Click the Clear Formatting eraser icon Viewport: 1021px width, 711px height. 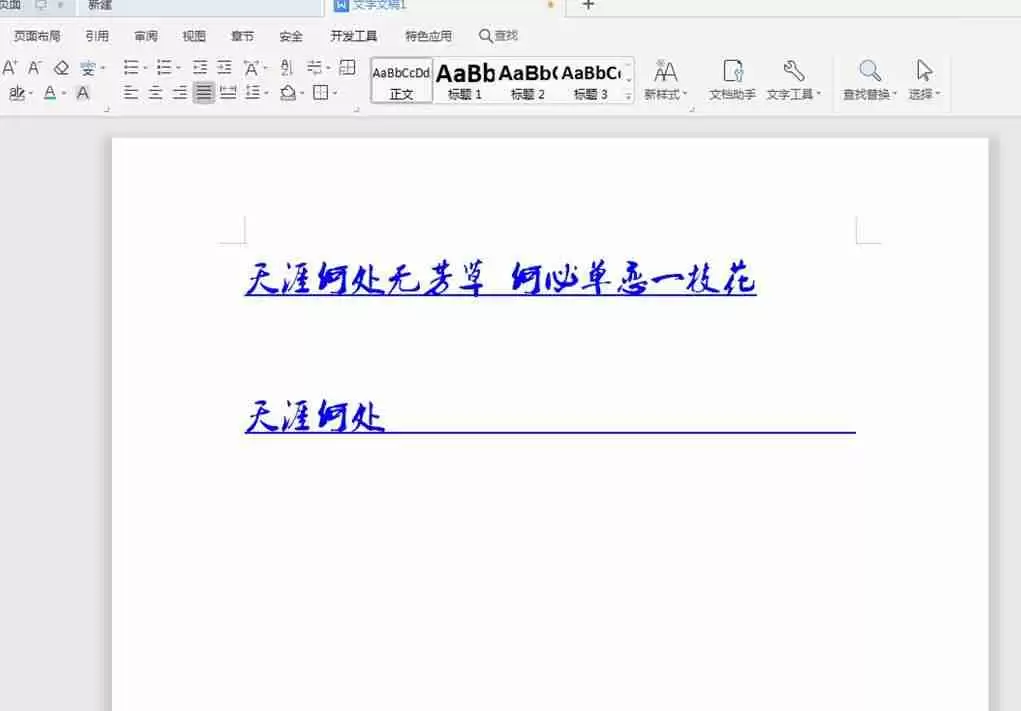[x=60, y=68]
